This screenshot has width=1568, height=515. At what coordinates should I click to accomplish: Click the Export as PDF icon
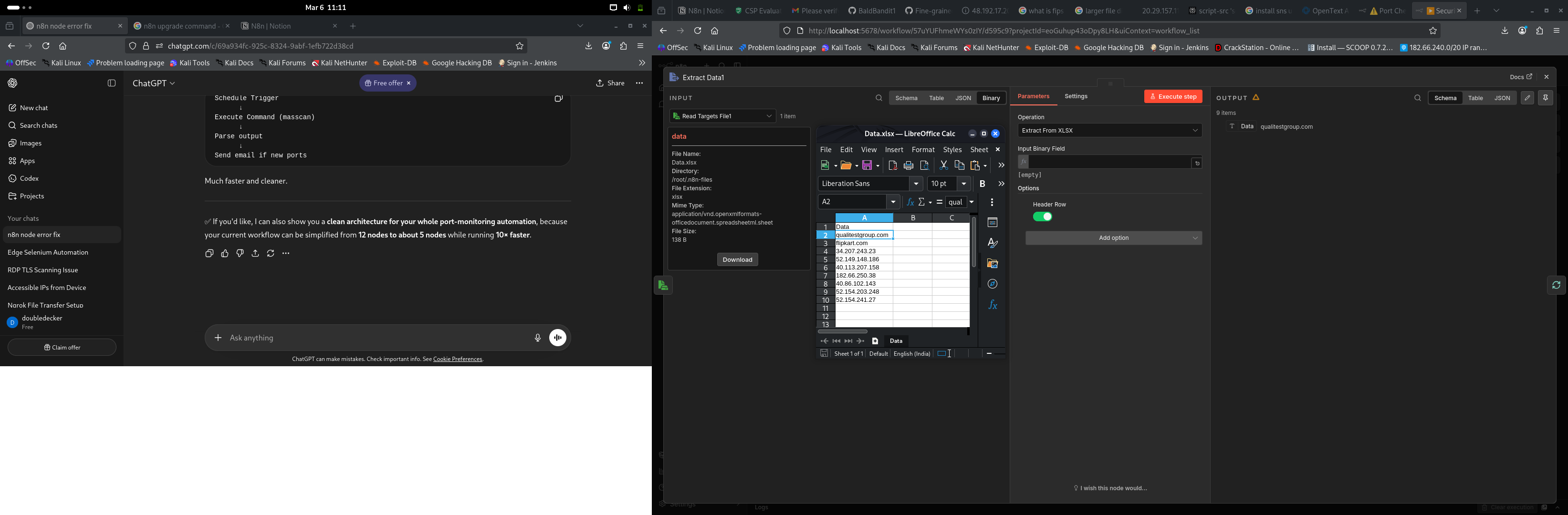pyautogui.click(x=892, y=165)
